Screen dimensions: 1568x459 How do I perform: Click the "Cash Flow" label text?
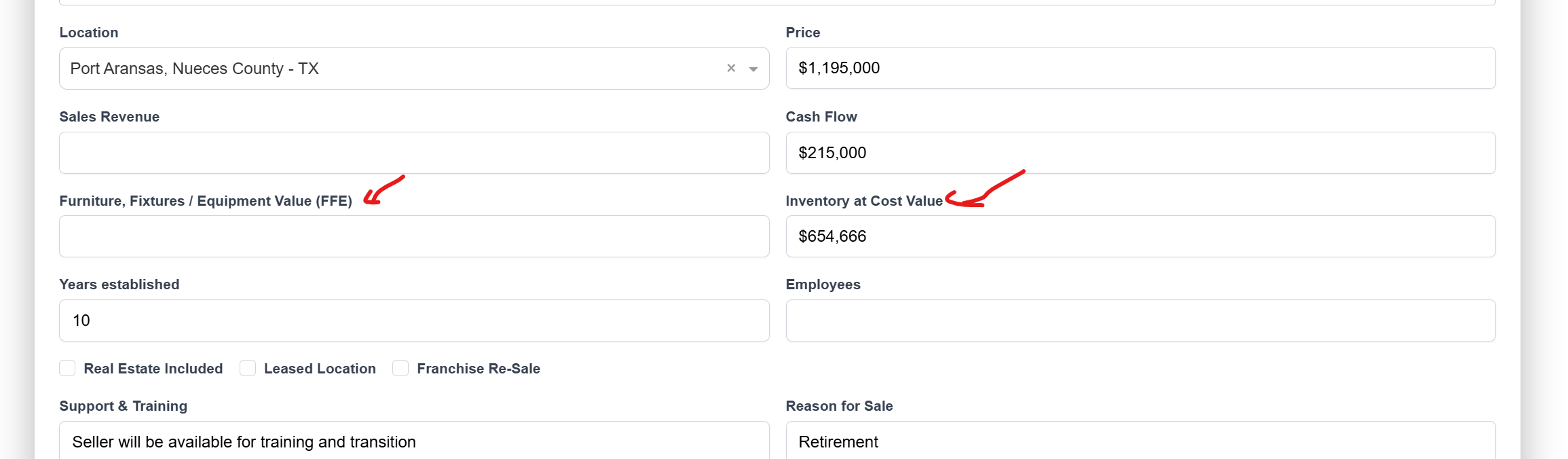pos(821,117)
